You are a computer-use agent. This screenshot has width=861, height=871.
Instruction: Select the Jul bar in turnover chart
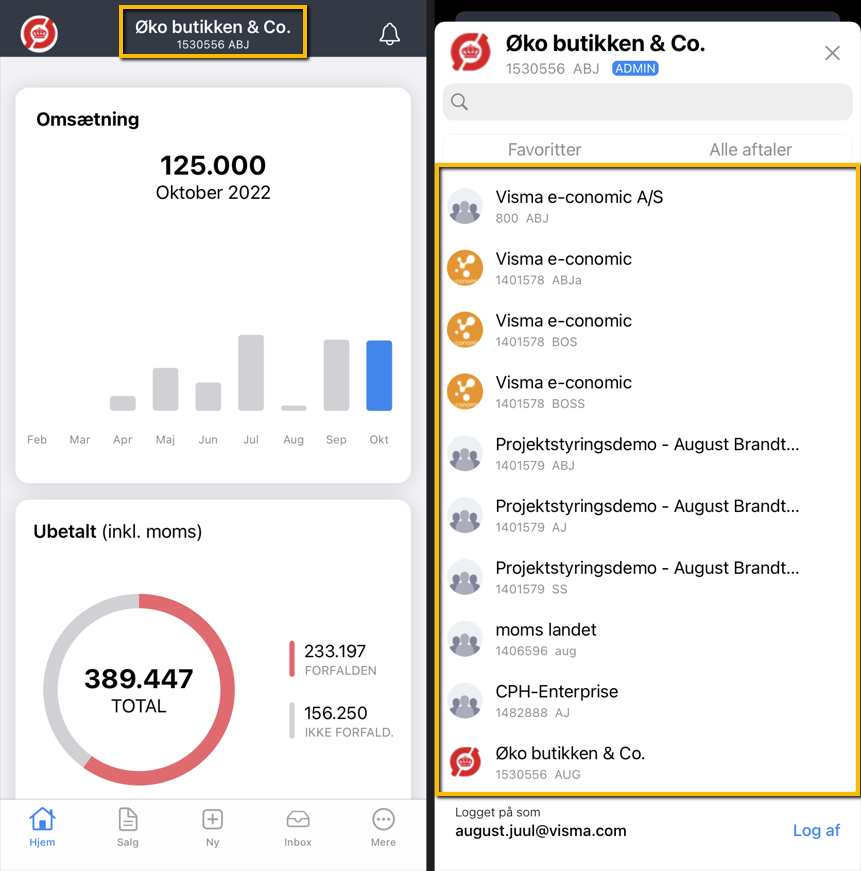[x=251, y=373]
